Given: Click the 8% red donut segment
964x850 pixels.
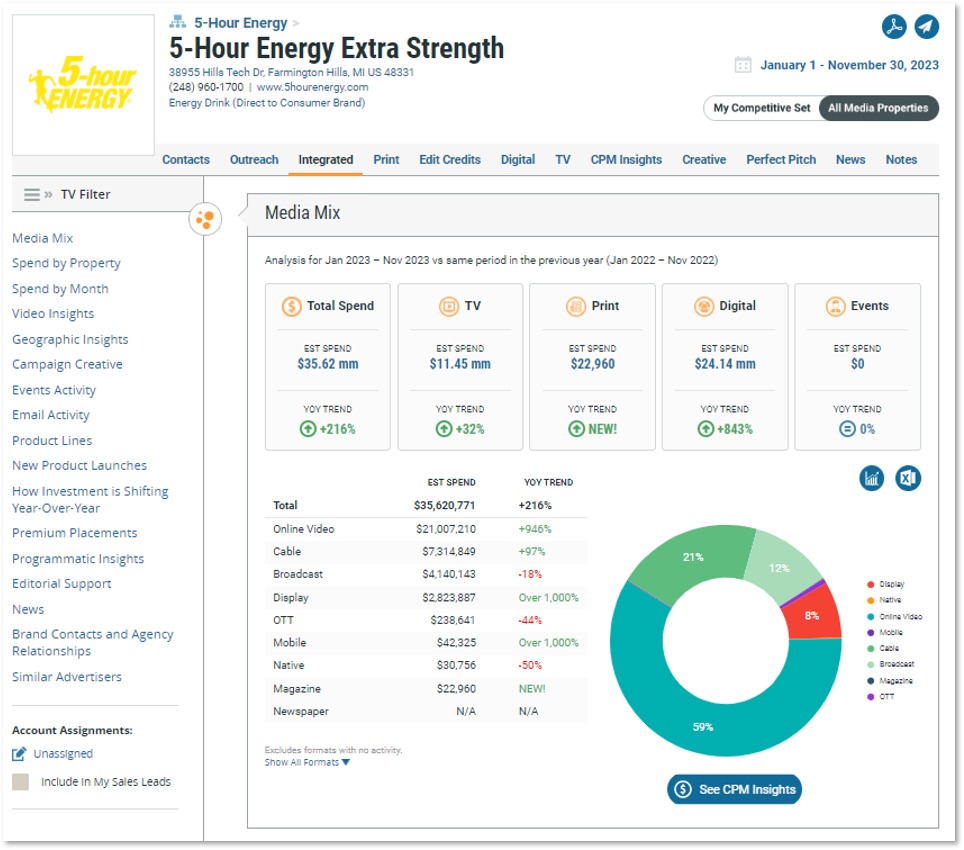Looking at the screenshot, I should (812, 615).
